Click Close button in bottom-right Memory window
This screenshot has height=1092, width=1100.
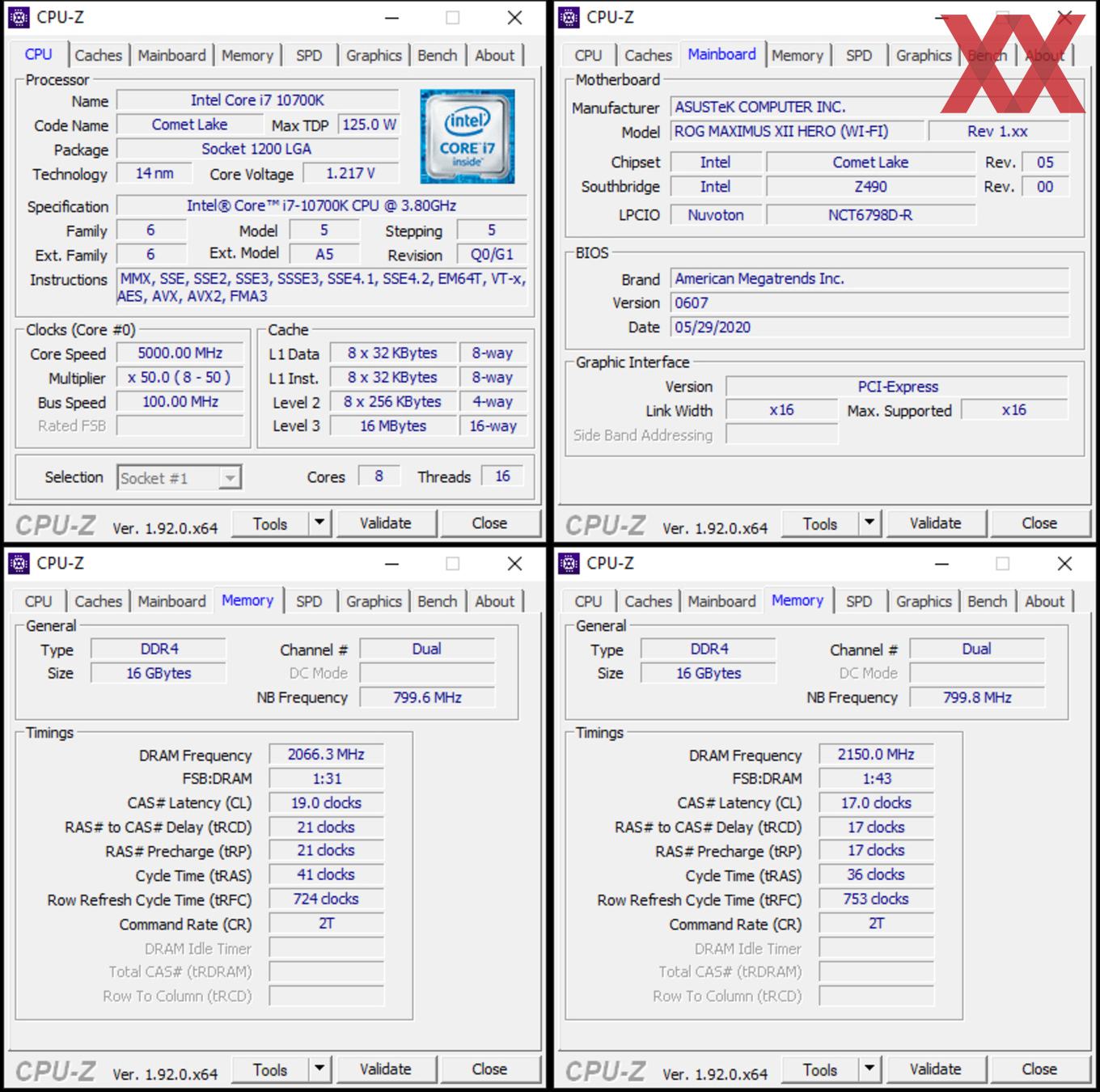coord(1039,1069)
